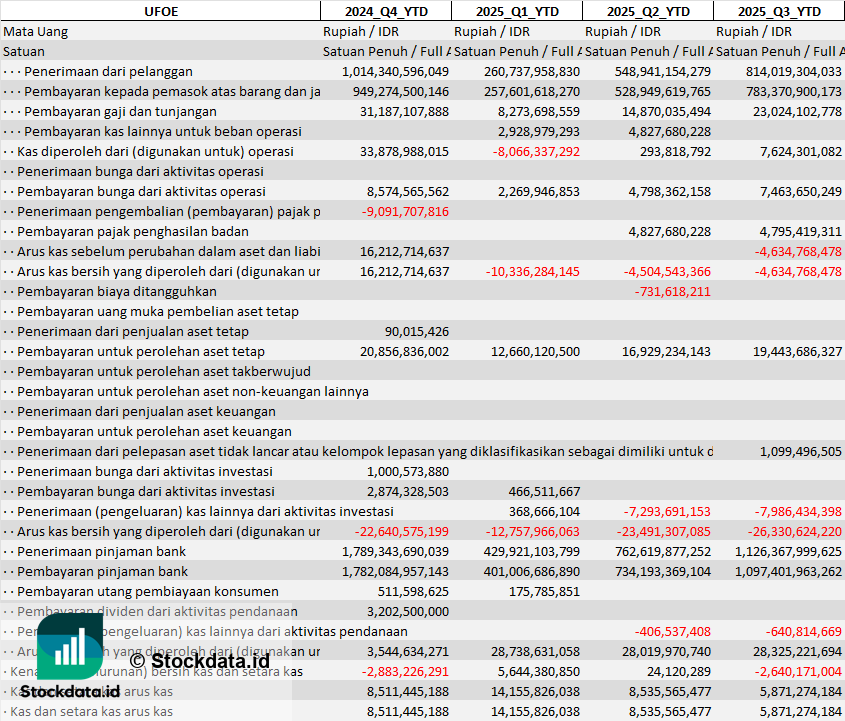Click the 2025_Q3_YTD column header
The width and height of the screenshot is (845, 721).
click(x=779, y=11)
